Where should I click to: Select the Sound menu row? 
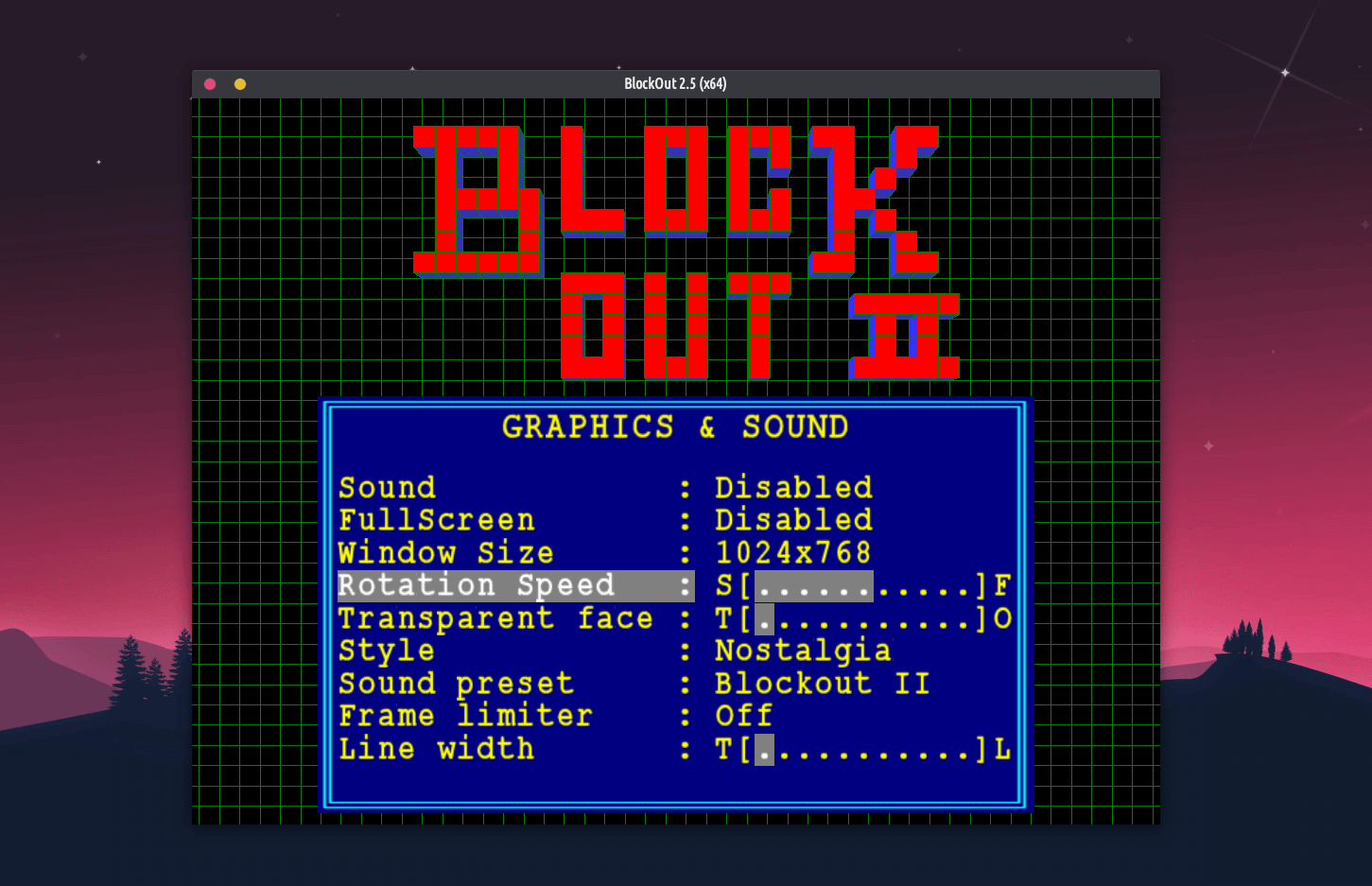pyautogui.click(x=675, y=488)
